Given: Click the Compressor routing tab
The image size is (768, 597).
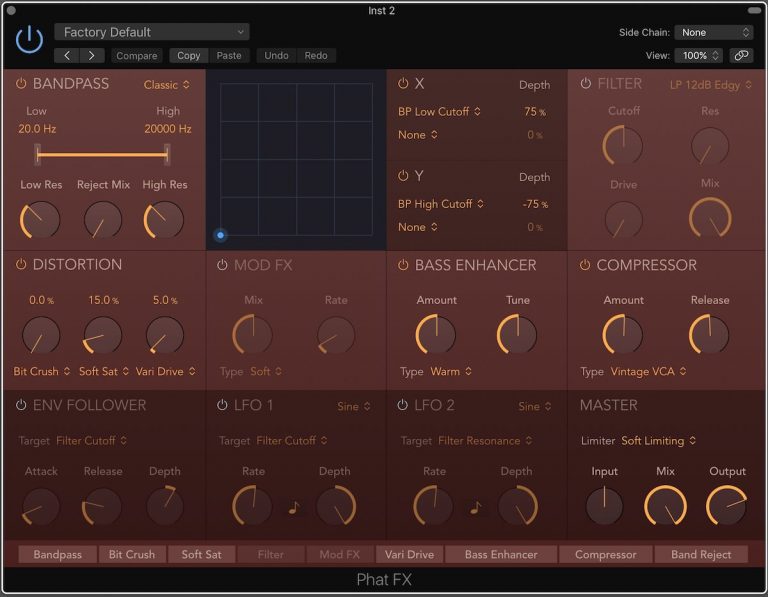Looking at the screenshot, I should point(605,554).
